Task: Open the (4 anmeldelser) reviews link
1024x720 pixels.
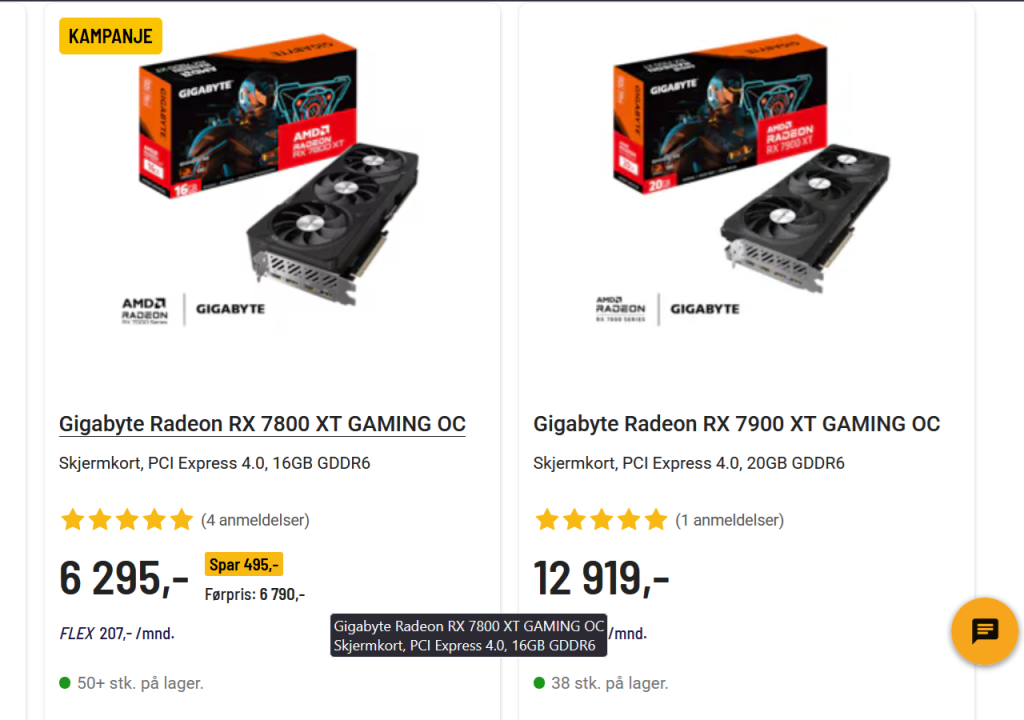Action: 255,520
